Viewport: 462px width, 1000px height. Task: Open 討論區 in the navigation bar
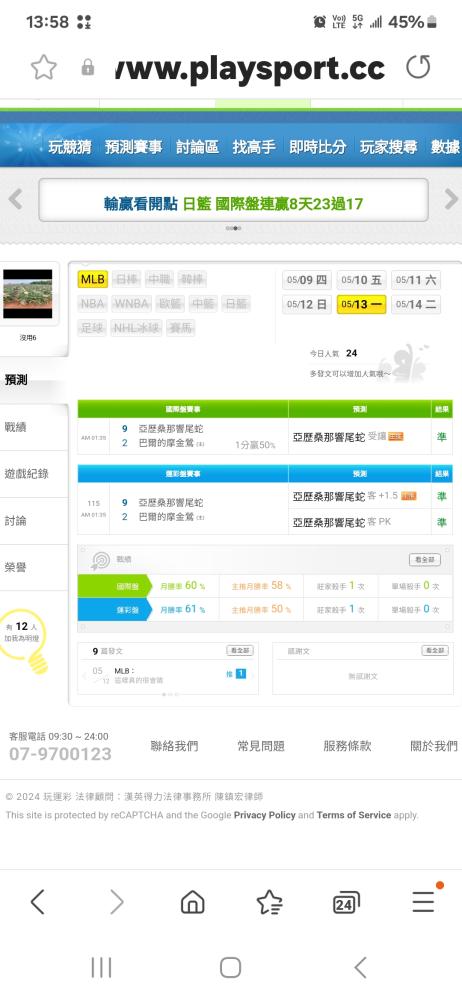[x=197, y=147]
